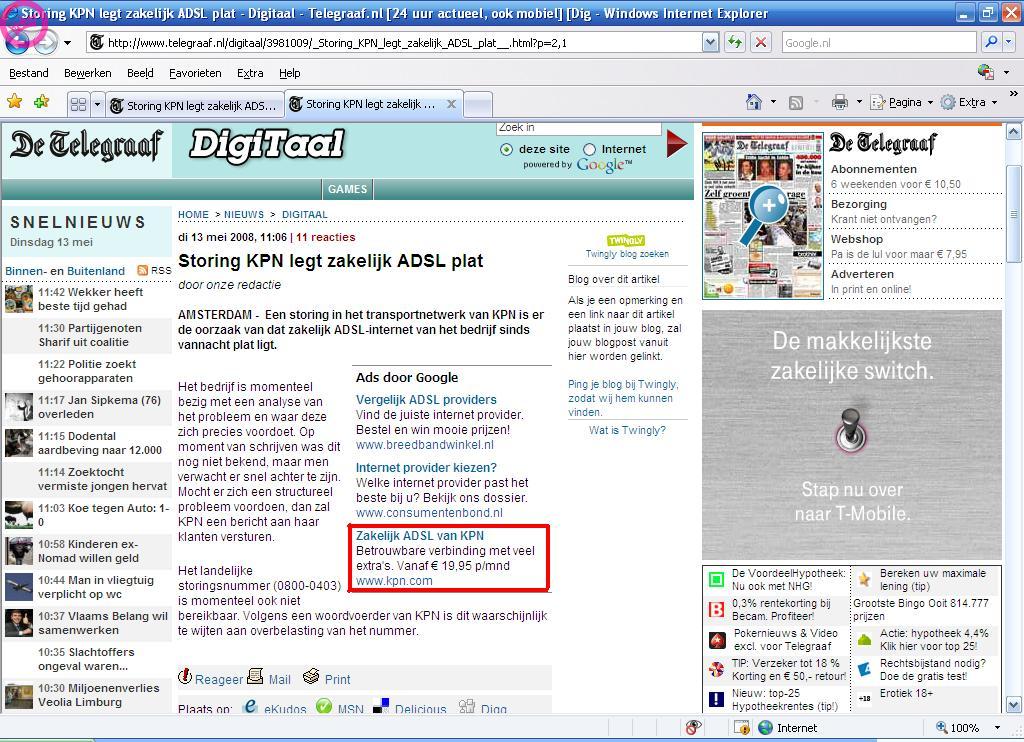Screen dimensions: 1024x742
Task: Click the 'Zoek in' site search field
Action: coord(579,128)
